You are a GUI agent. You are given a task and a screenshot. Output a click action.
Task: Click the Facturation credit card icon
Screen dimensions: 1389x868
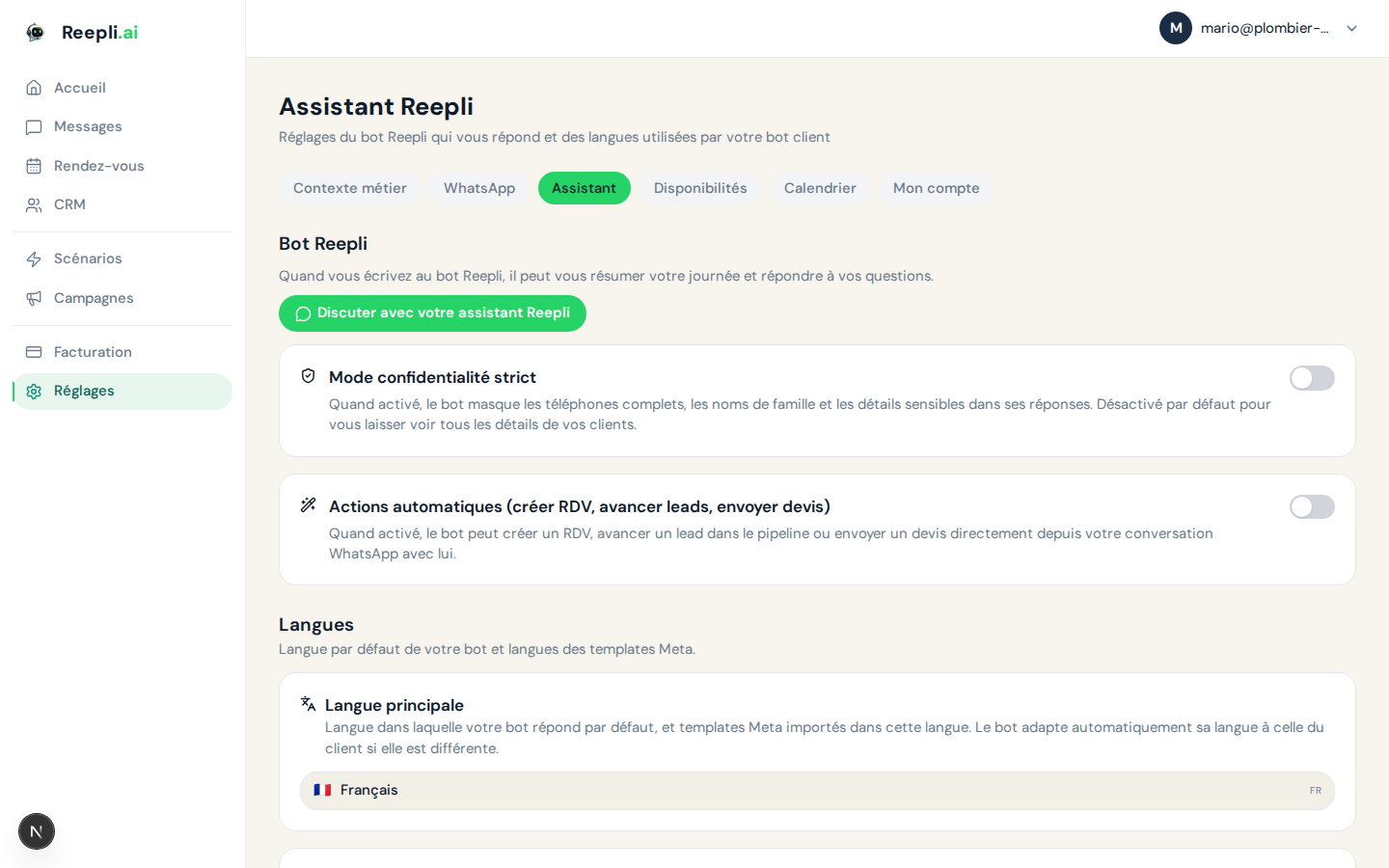coord(34,352)
